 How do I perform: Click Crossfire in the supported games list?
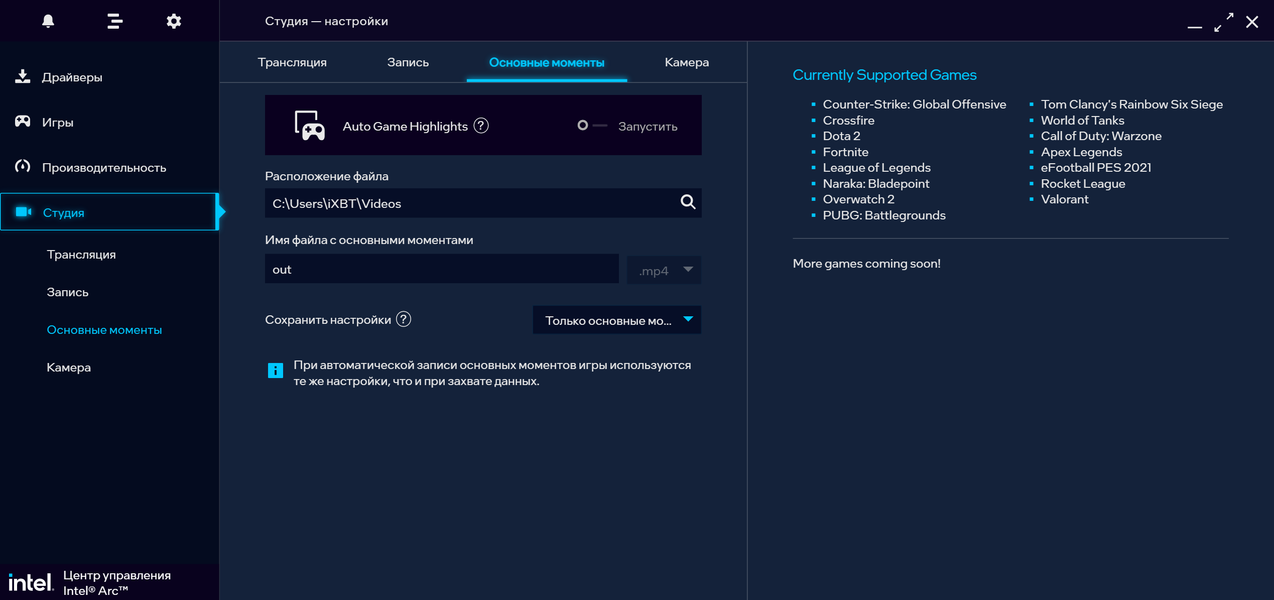[x=849, y=120]
